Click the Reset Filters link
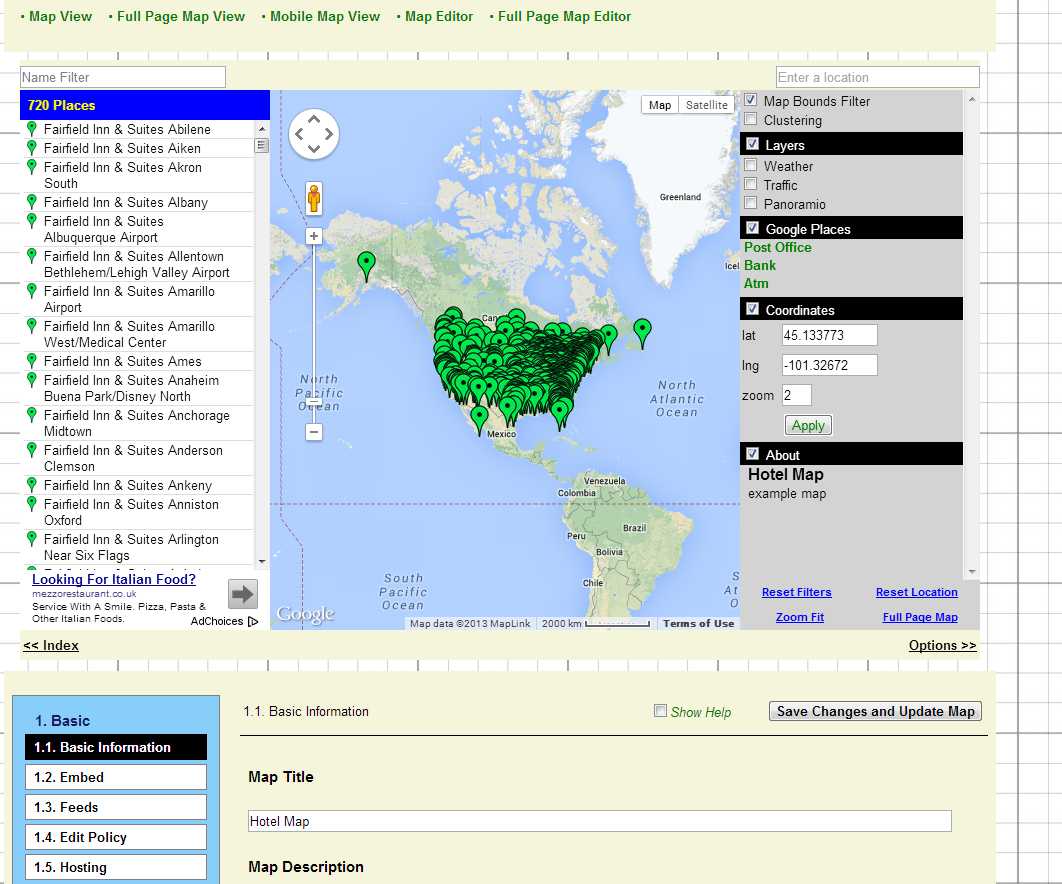Image resolution: width=1062 pixels, height=884 pixels. tap(796, 592)
